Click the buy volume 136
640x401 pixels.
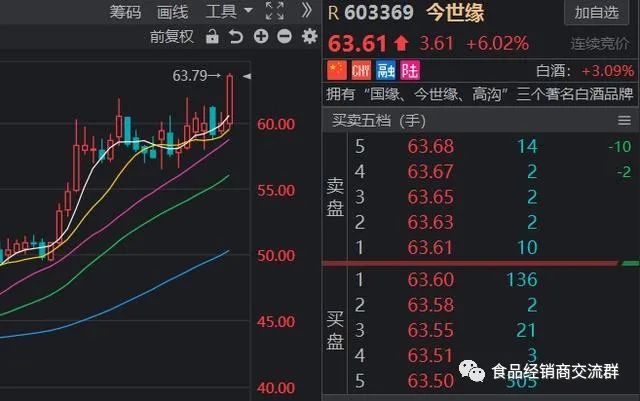tap(522, 280)
